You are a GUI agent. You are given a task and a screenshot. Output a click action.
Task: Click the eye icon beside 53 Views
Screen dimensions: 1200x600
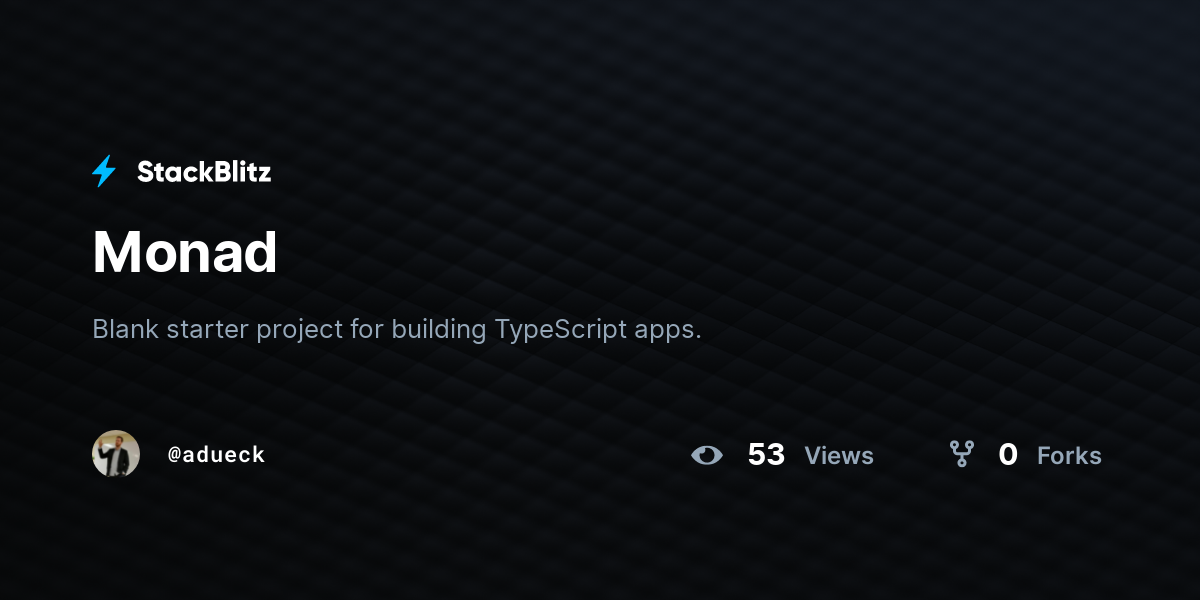[707, 455]
